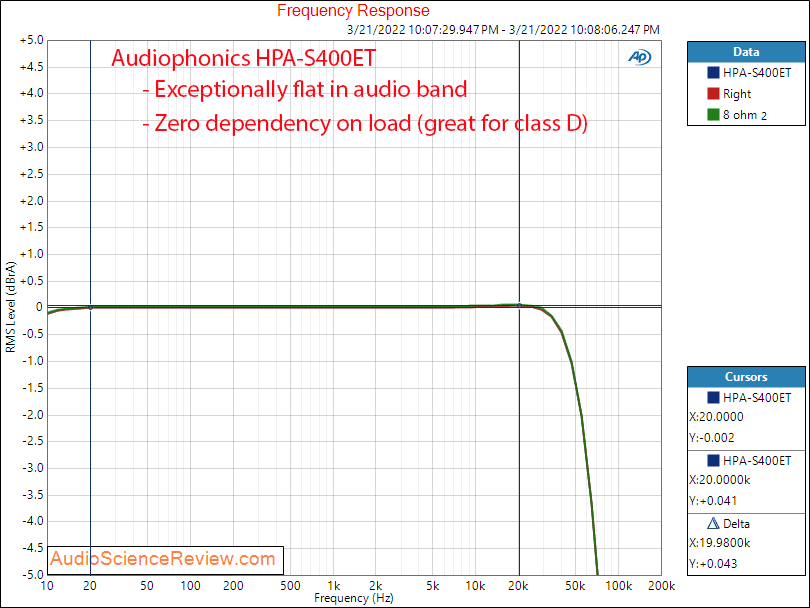This screenshot has height=608, width=810.
Task: Click the +5.0 tick on the Y axis
Action: coord(32,40)
